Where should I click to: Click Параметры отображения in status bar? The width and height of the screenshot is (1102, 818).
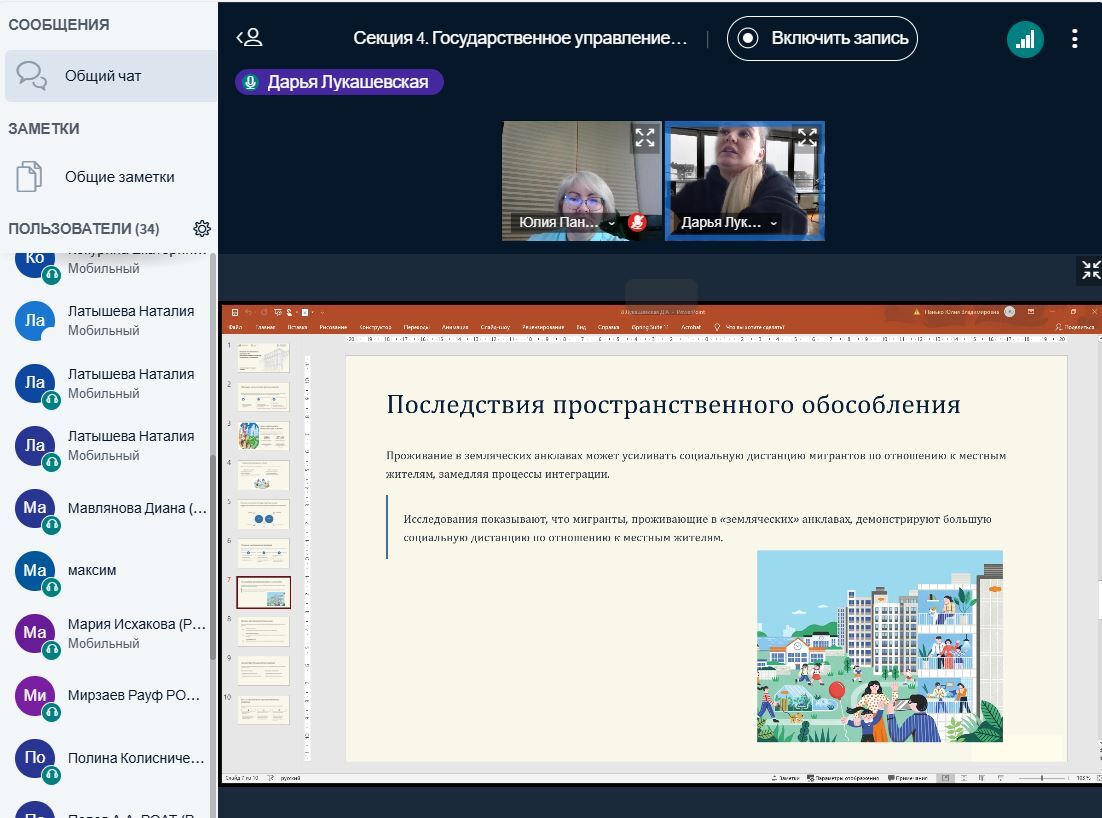pyautogui.click(x=843, y=778)
